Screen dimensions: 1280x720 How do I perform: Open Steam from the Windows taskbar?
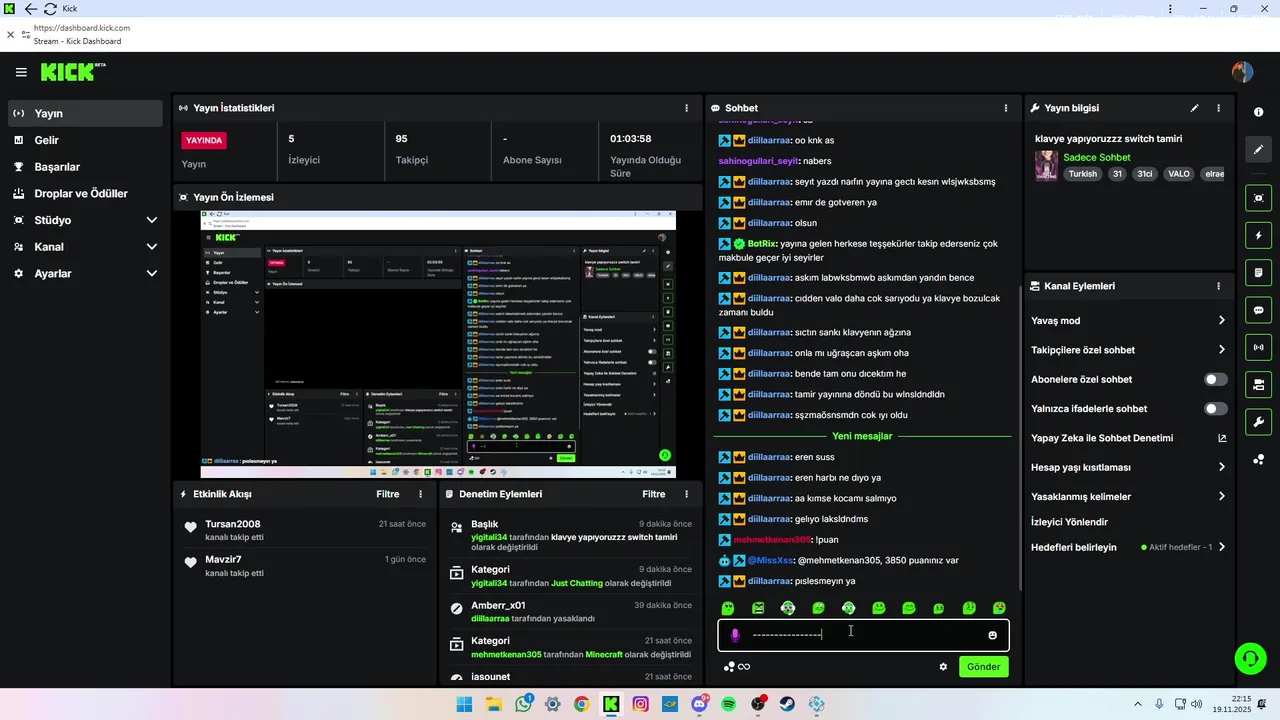coord(787,705)
